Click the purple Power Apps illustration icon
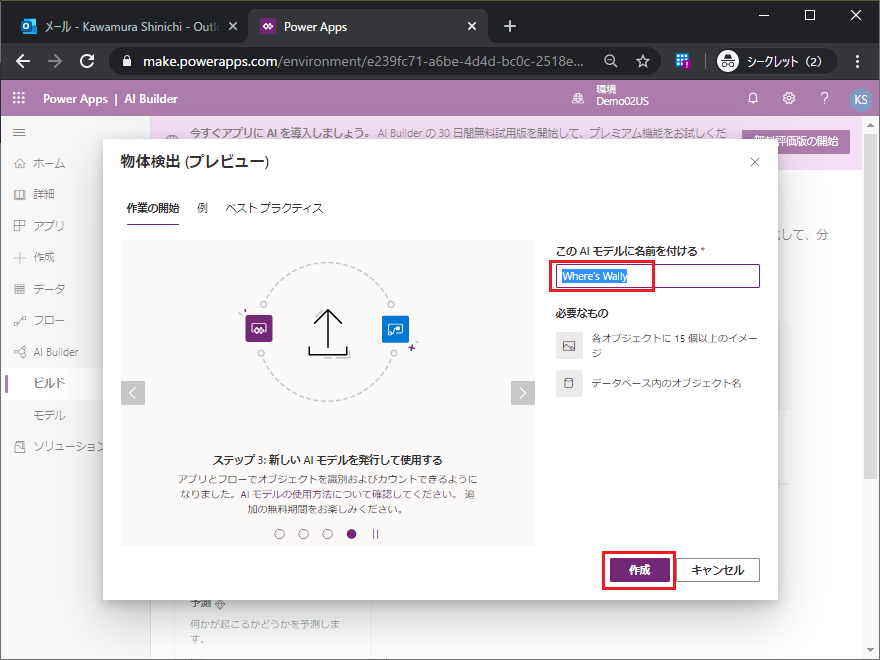Screen dimensions: 880x660 point(259,329)
